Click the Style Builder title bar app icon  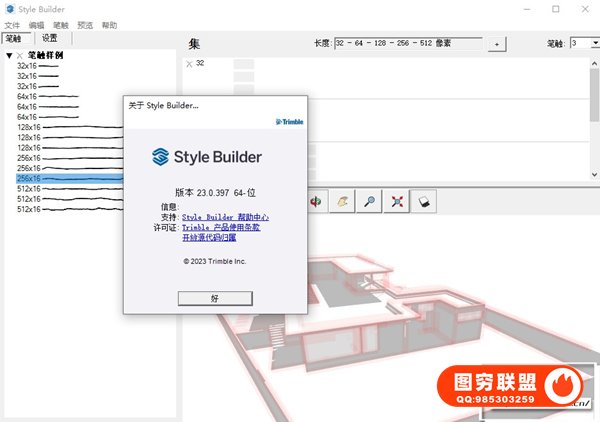11,9
